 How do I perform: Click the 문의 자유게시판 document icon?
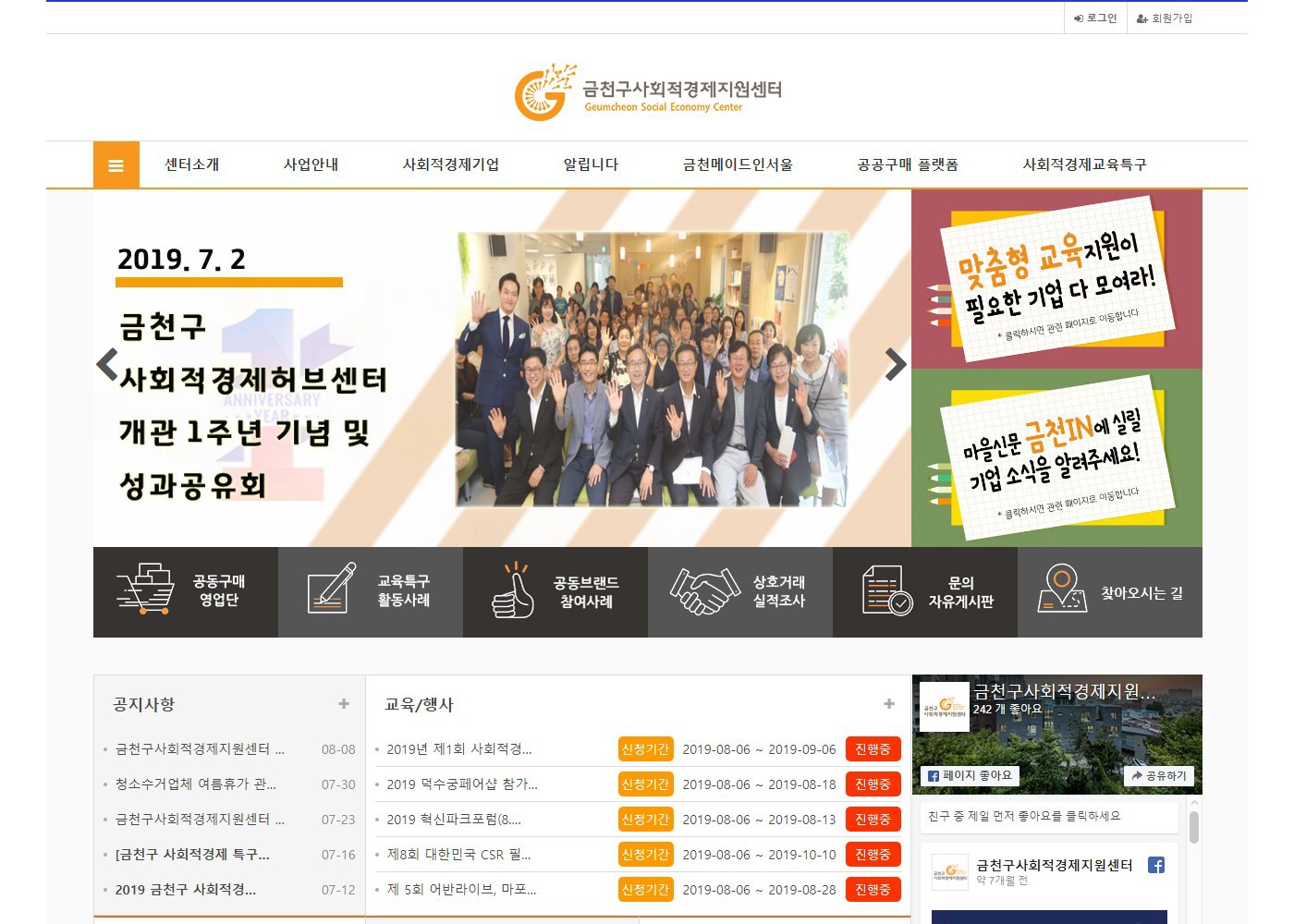tap(885, 591)
